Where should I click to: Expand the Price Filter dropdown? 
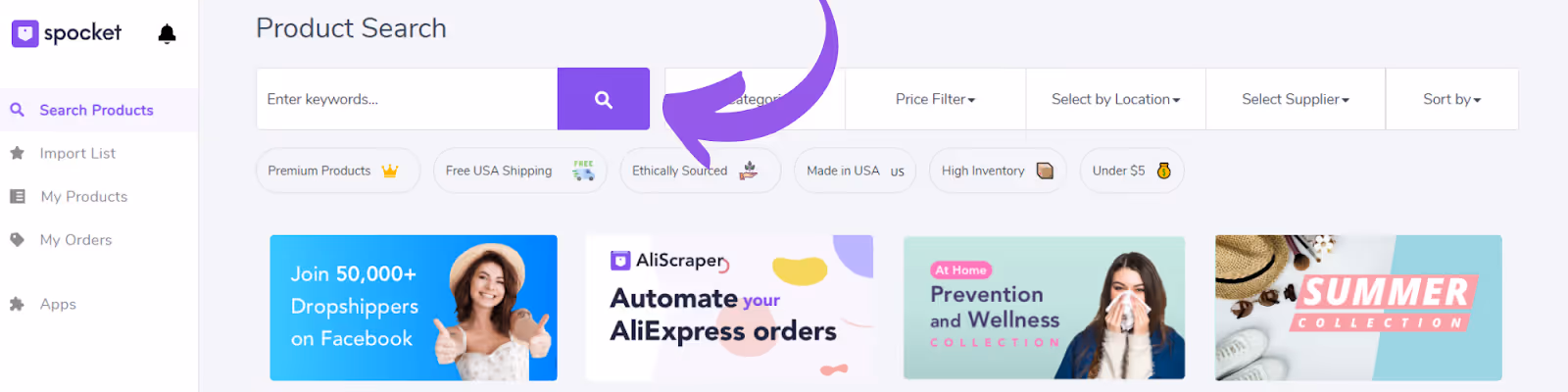click(x=935, y=99)
